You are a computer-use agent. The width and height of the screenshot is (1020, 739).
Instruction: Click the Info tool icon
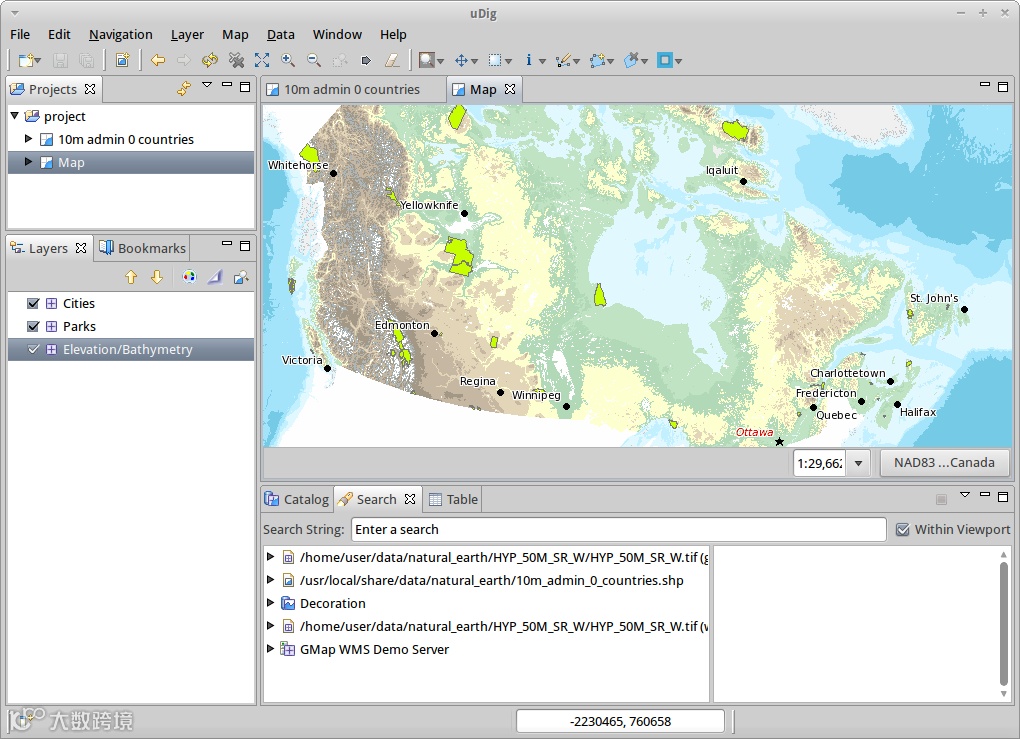coord(529,60)
